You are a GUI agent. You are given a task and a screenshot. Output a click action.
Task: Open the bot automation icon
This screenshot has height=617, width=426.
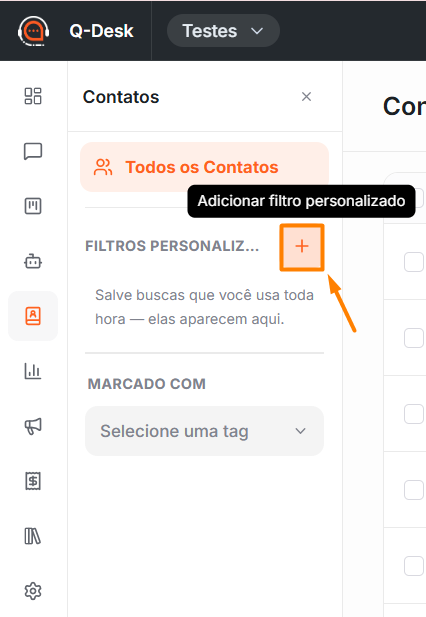(33, 261)
